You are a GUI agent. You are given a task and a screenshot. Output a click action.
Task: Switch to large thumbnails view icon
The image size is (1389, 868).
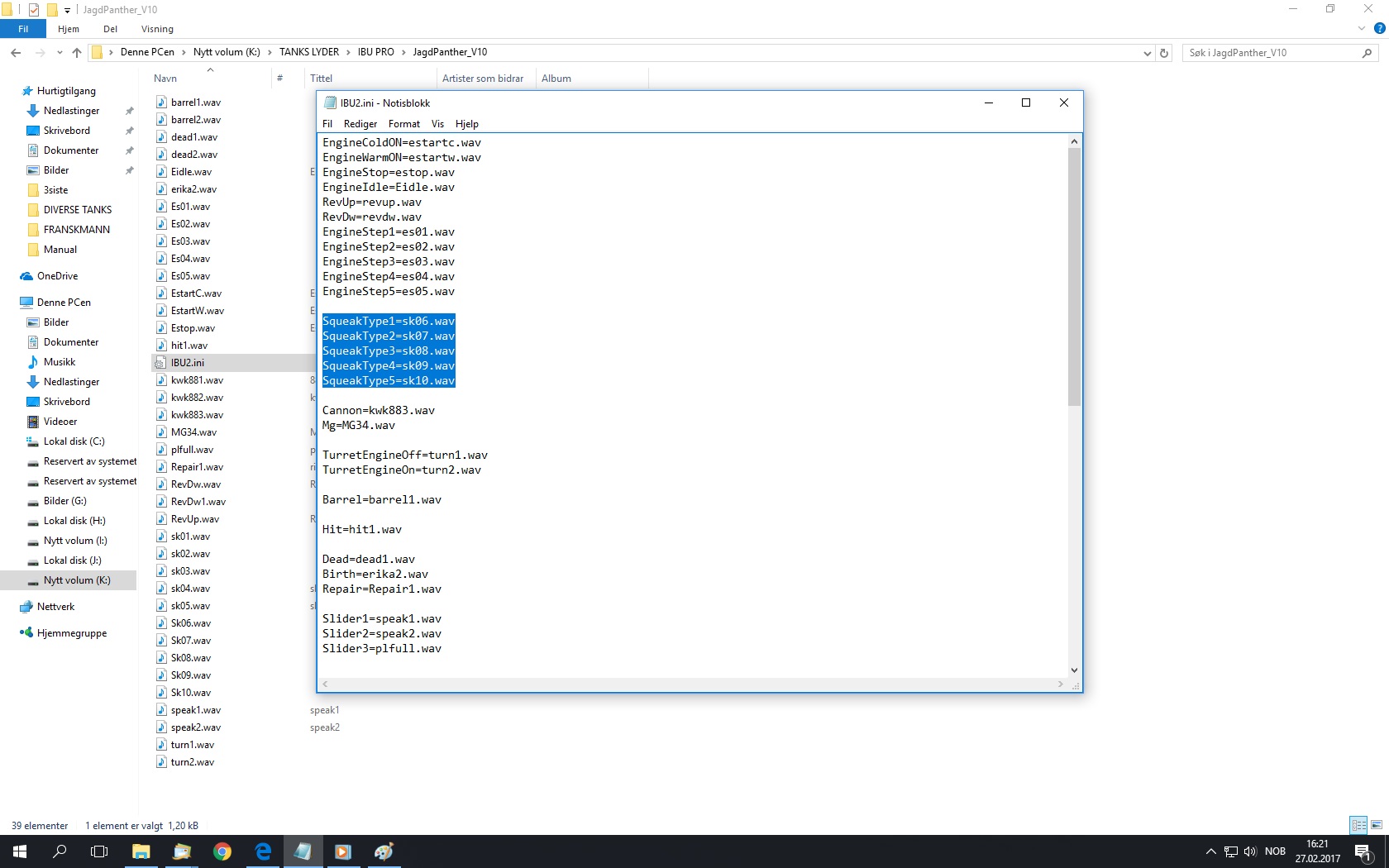pyautogui.click(x=1377, y=825)
